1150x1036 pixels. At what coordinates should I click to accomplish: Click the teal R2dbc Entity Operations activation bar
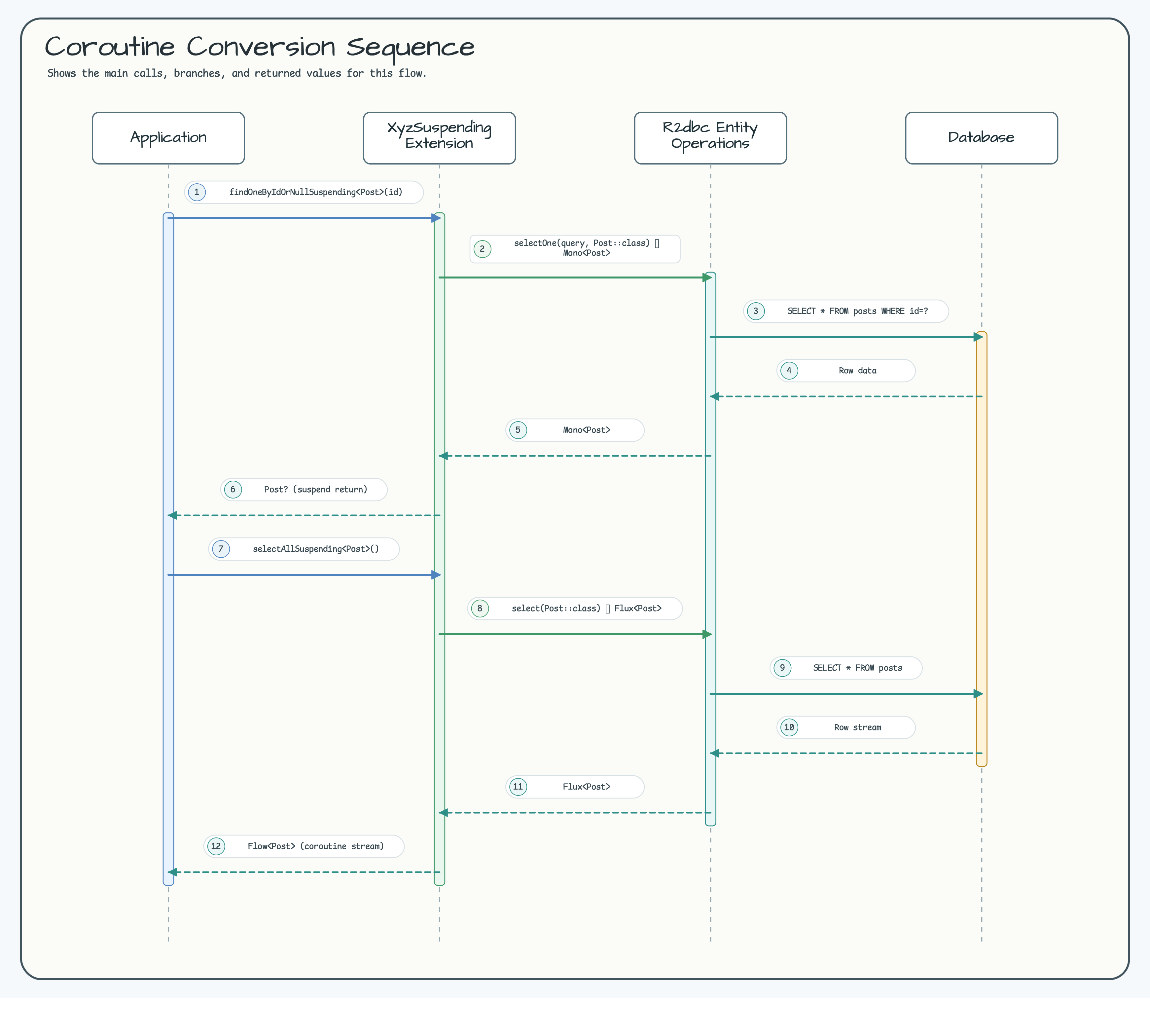point(710,549)
